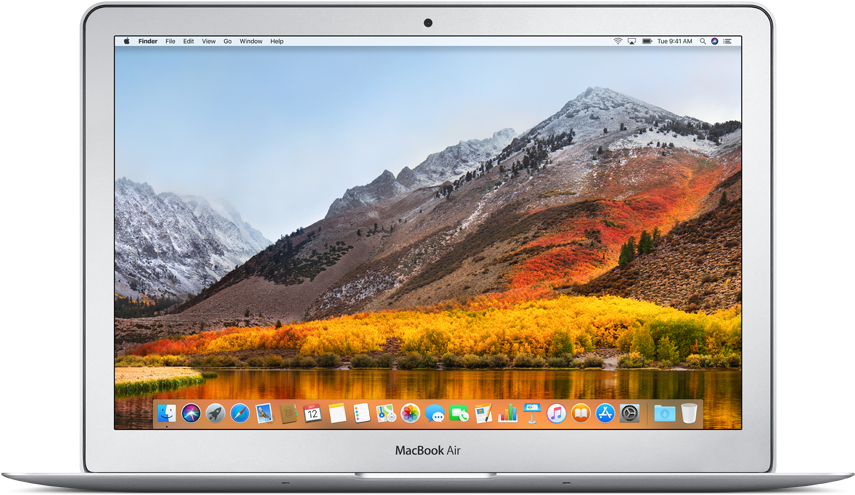Launch Messages from the dock
Viewport: 855px width, 495px height.
click(435, 413)
